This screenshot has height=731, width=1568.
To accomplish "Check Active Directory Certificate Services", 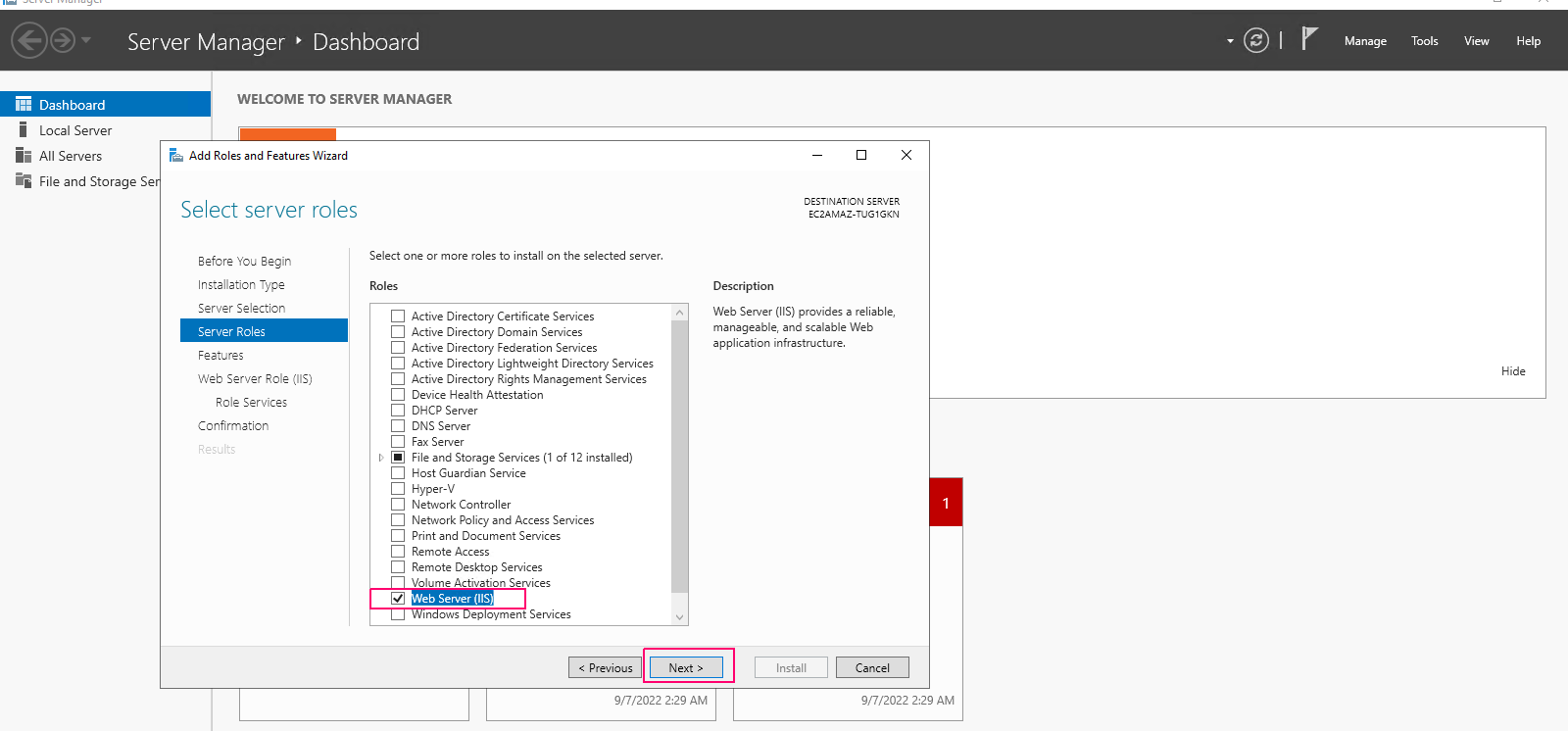I will (398, 317).
